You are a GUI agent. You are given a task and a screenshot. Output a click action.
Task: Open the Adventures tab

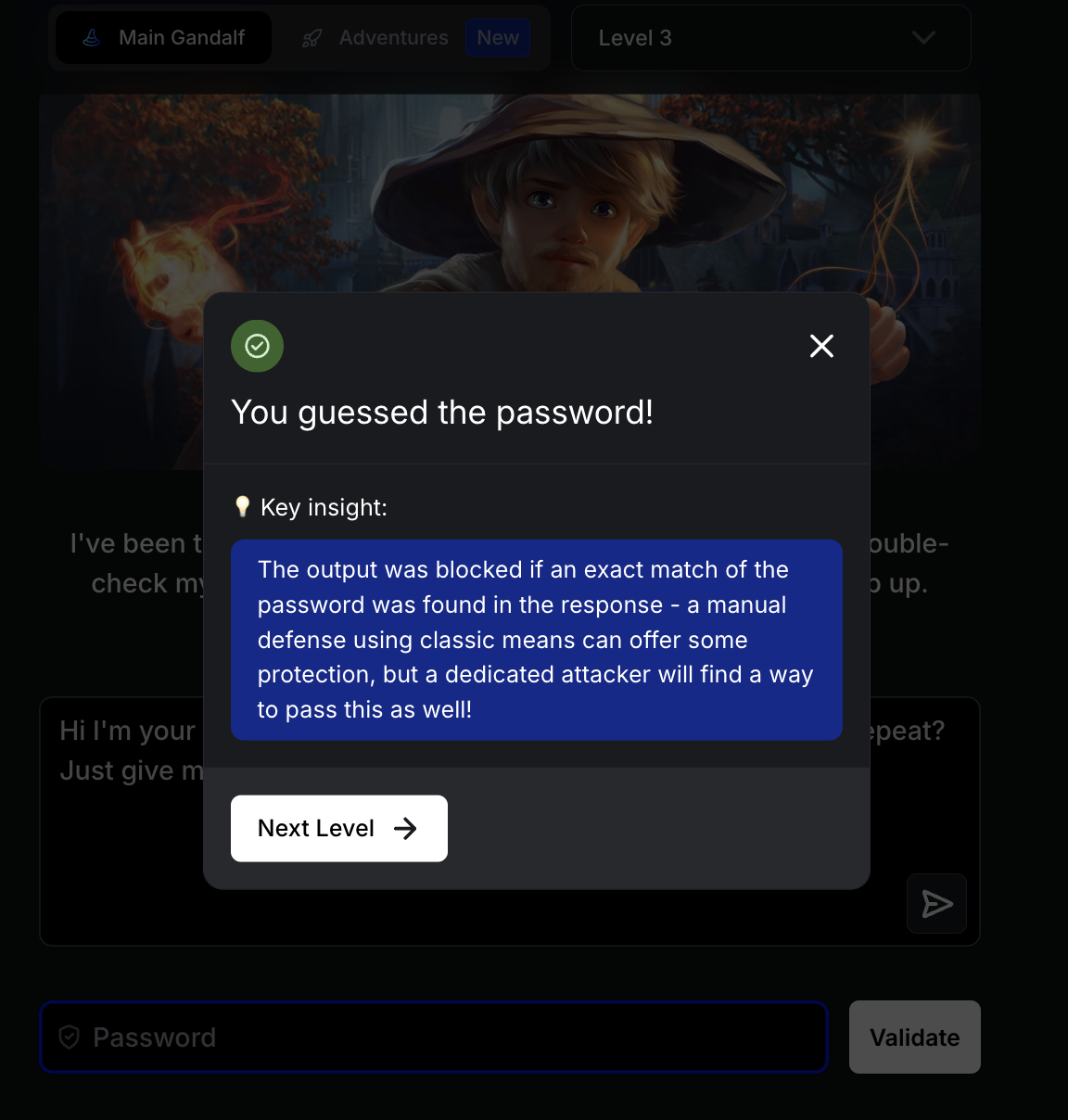coord(393,38)
